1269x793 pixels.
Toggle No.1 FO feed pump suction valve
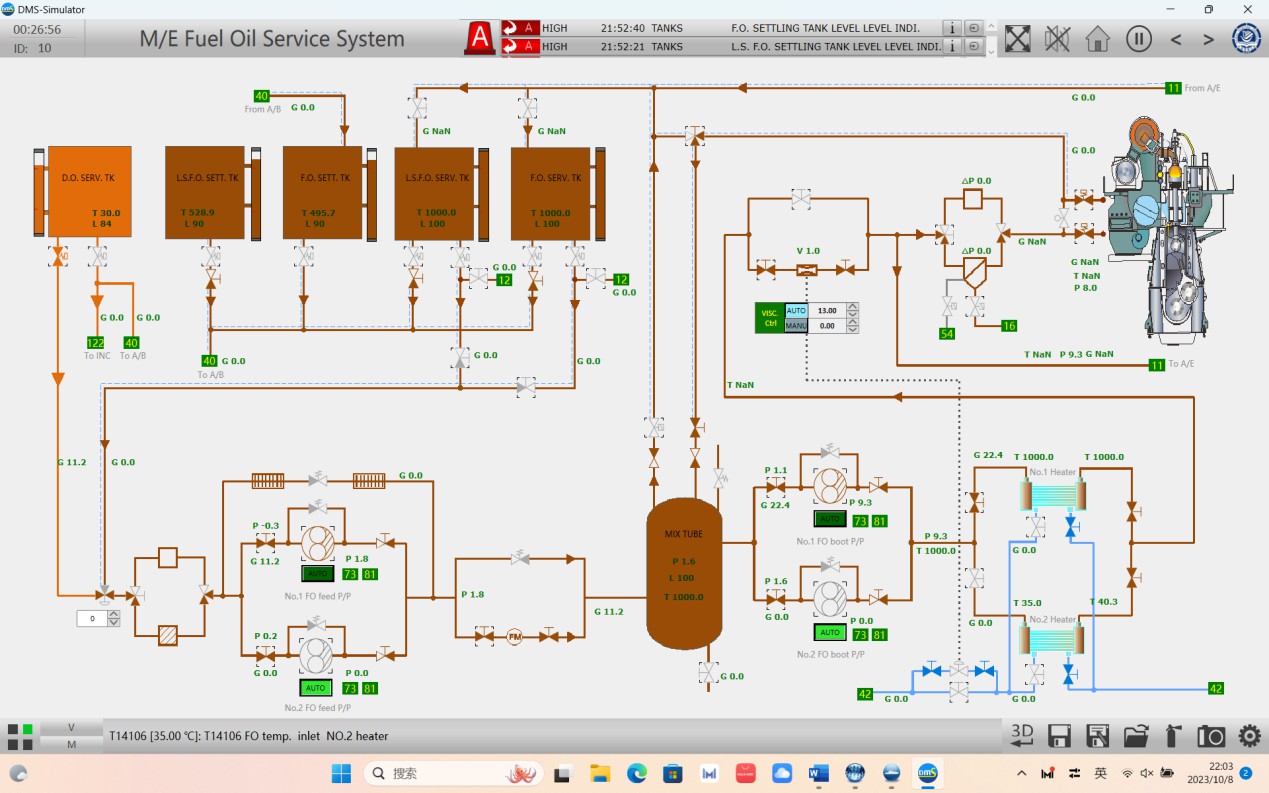pos(265,542)
